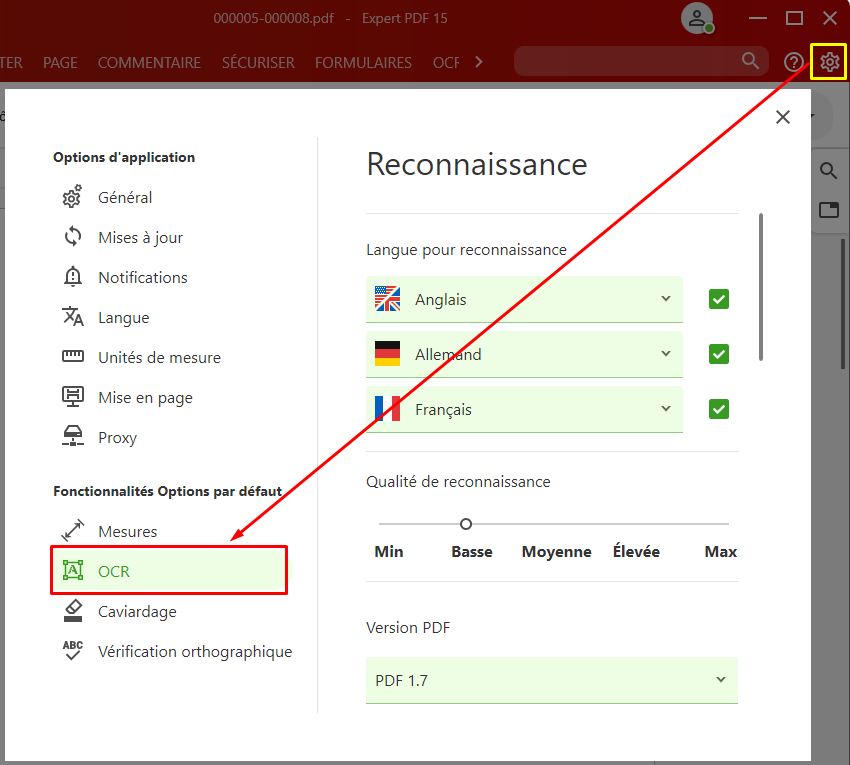
Task: Set recognition quality to Max
Action: [720, 551]
